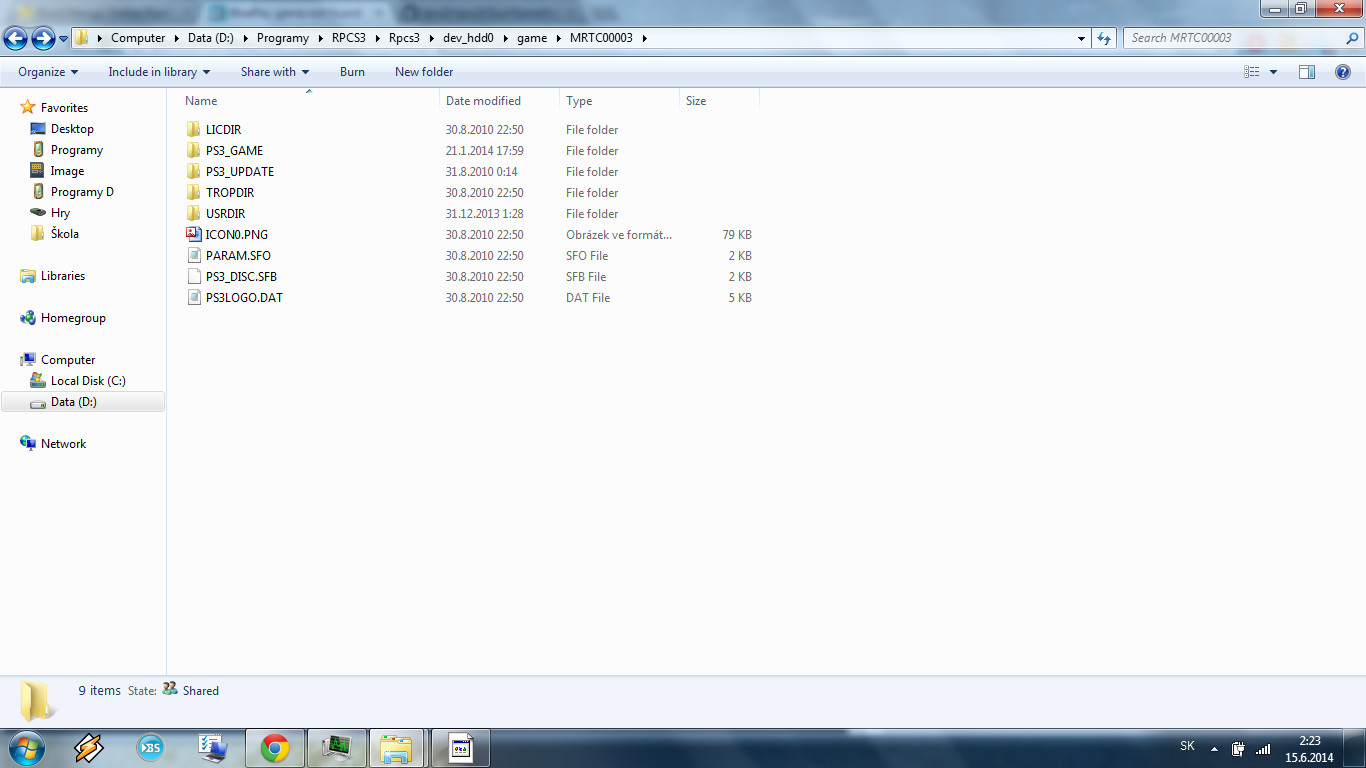This screenshot has height=768, width=1366.
Task: Select Local Disk (C:) in navigation pane
Action: click(x=88, y=381)
